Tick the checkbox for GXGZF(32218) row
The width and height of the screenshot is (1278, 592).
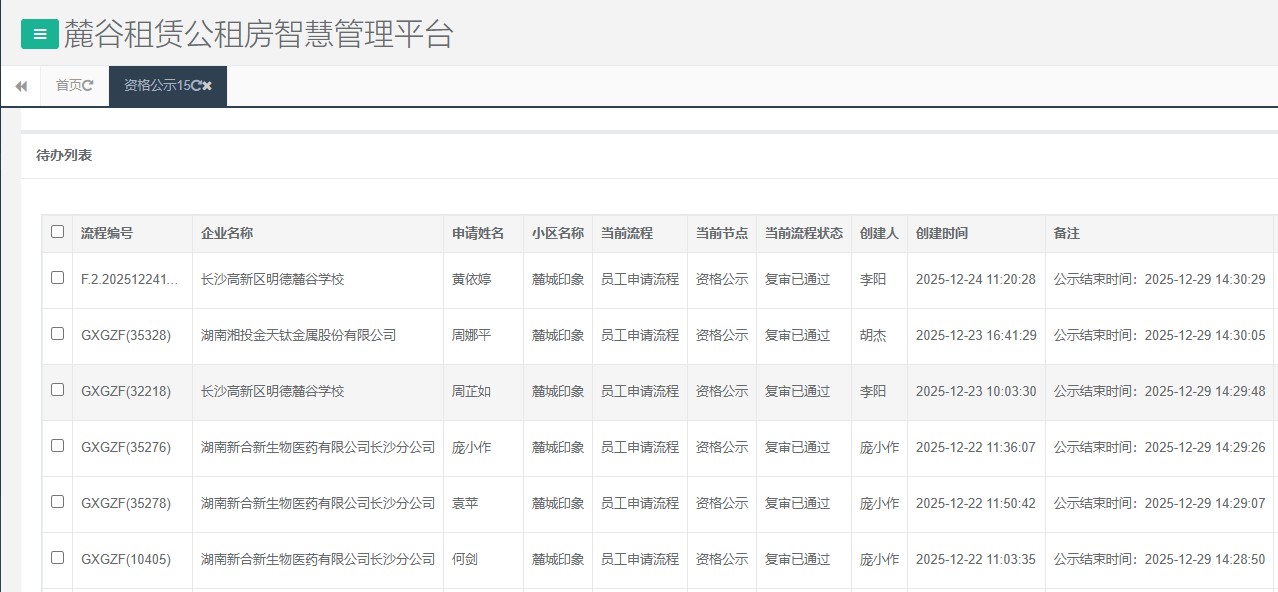(57, 390)
